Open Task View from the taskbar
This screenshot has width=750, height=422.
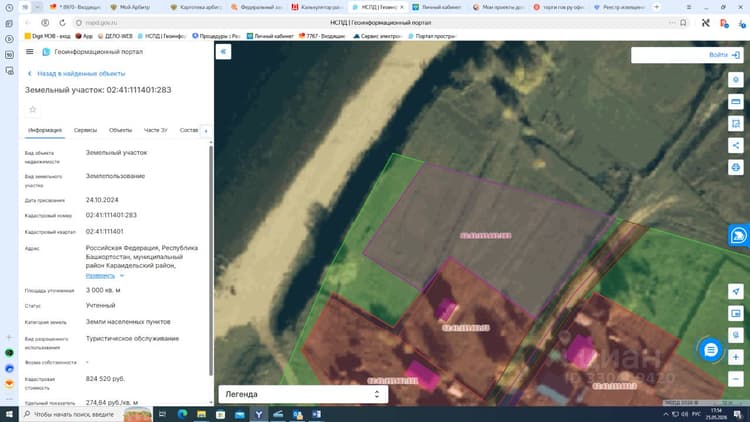tap(163, 414)
